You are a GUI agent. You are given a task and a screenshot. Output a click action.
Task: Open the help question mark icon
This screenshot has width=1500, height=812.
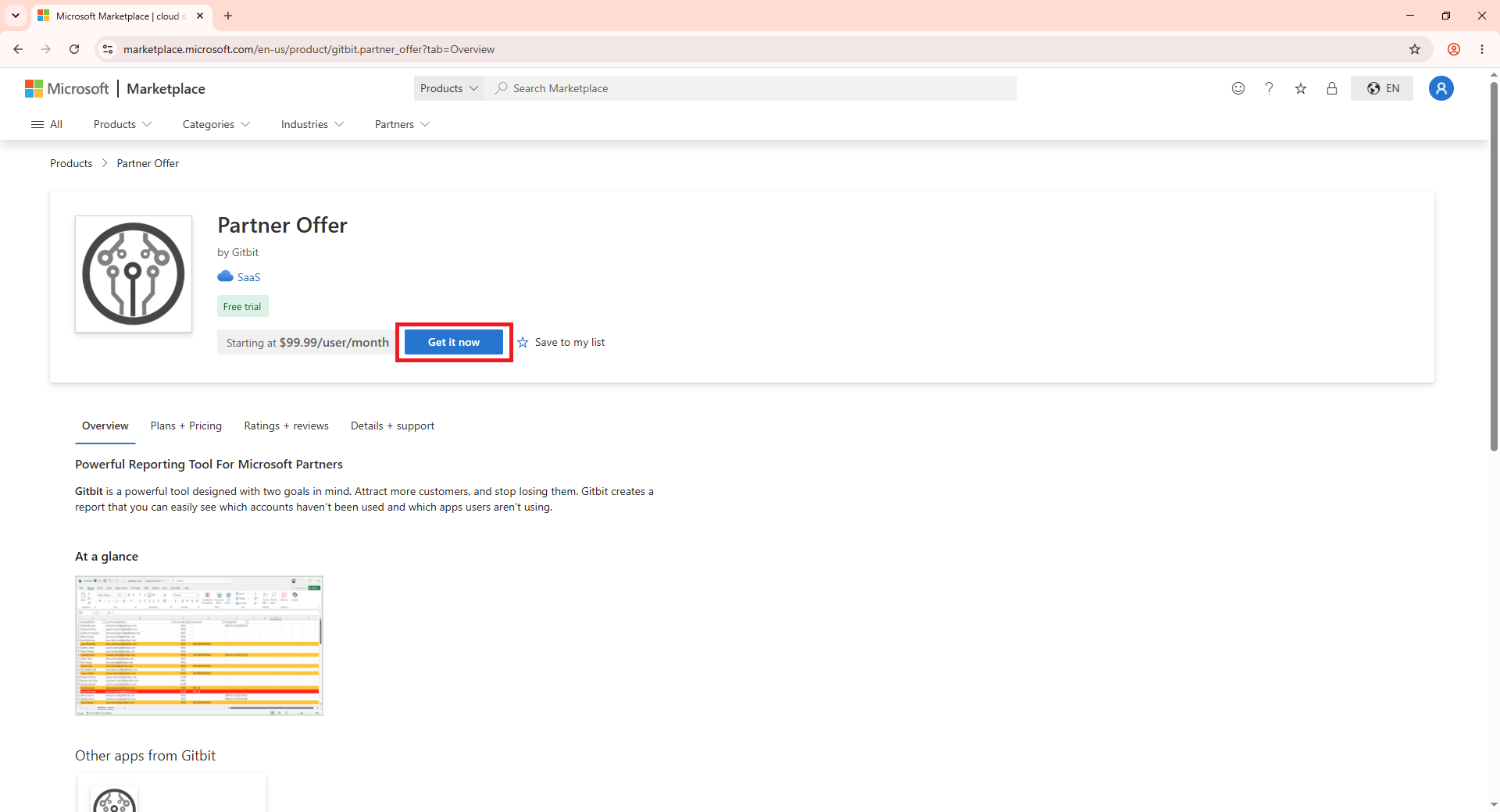pos(1270,88)
